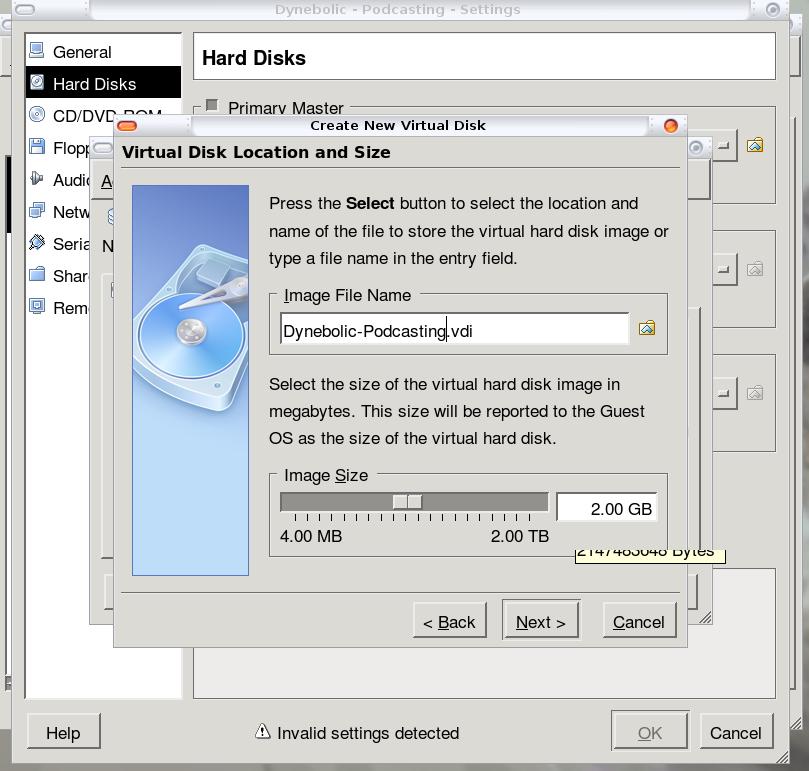Click Next in Create New Virtual Disk
Viewport: 809px width, 771px height.
click(x=540, y=621)
